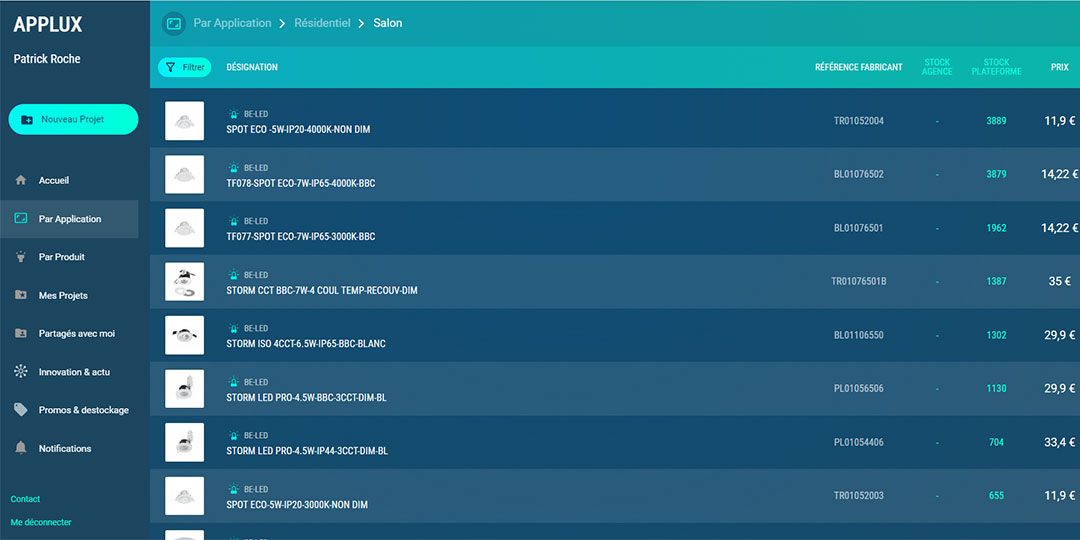1080x540 pixels.
Task: Sort by STOCK PLATEFORME column
Action: coord(996,68)
